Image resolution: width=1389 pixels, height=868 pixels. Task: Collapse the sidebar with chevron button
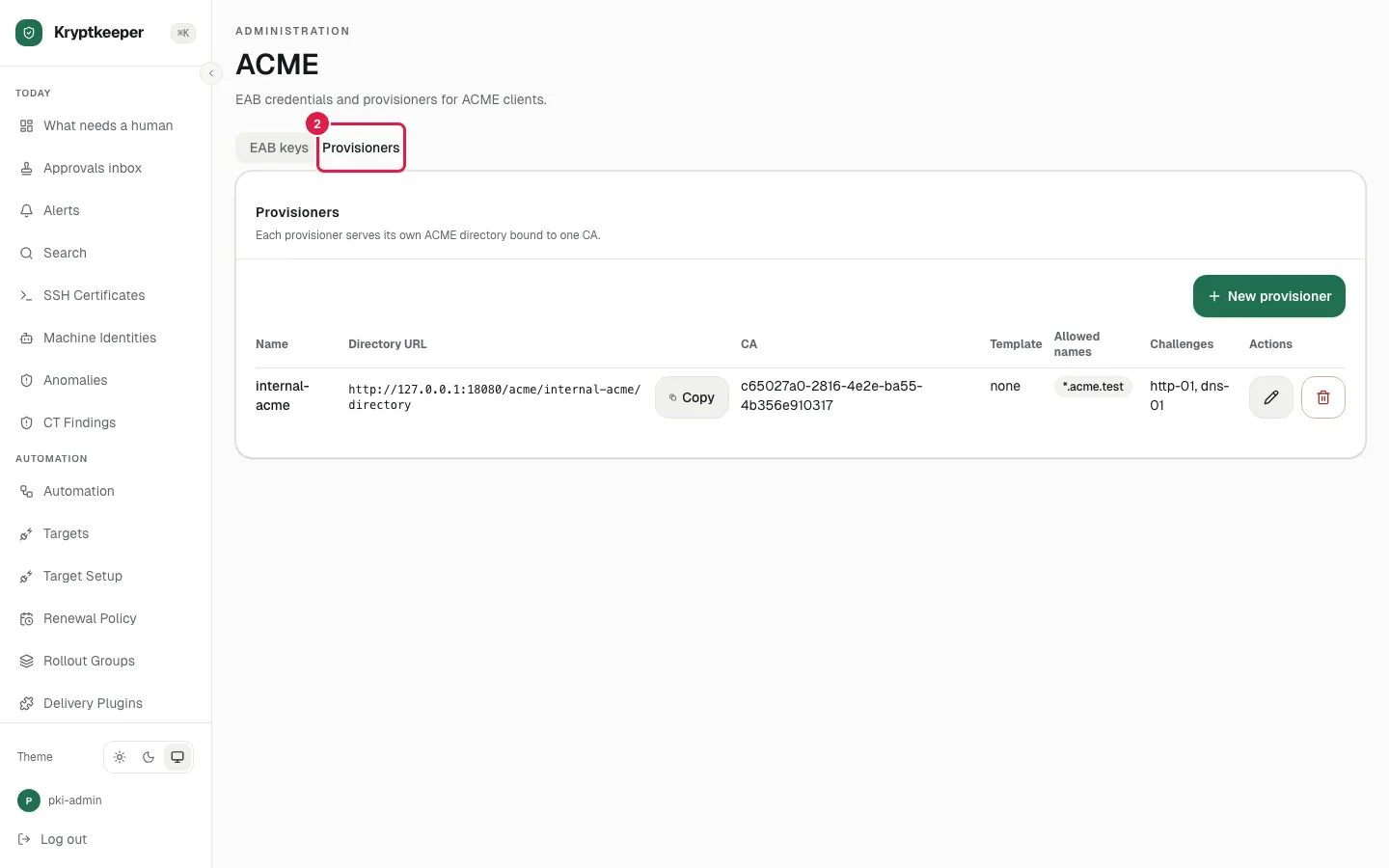[211, 73]
